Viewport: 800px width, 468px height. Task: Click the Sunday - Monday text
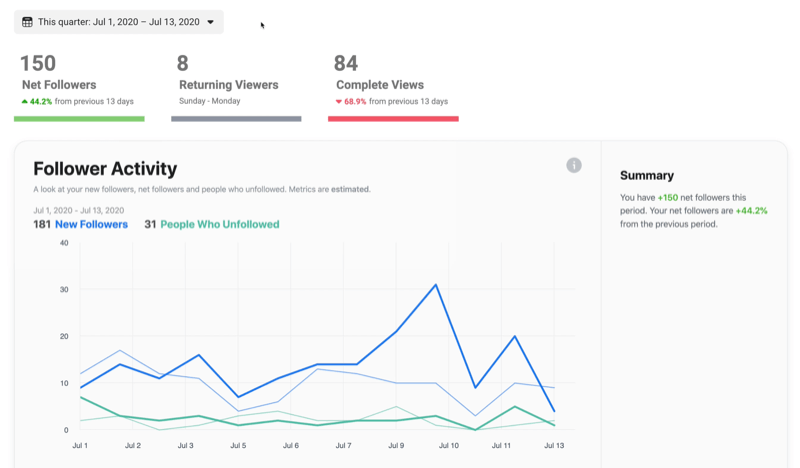210,101
